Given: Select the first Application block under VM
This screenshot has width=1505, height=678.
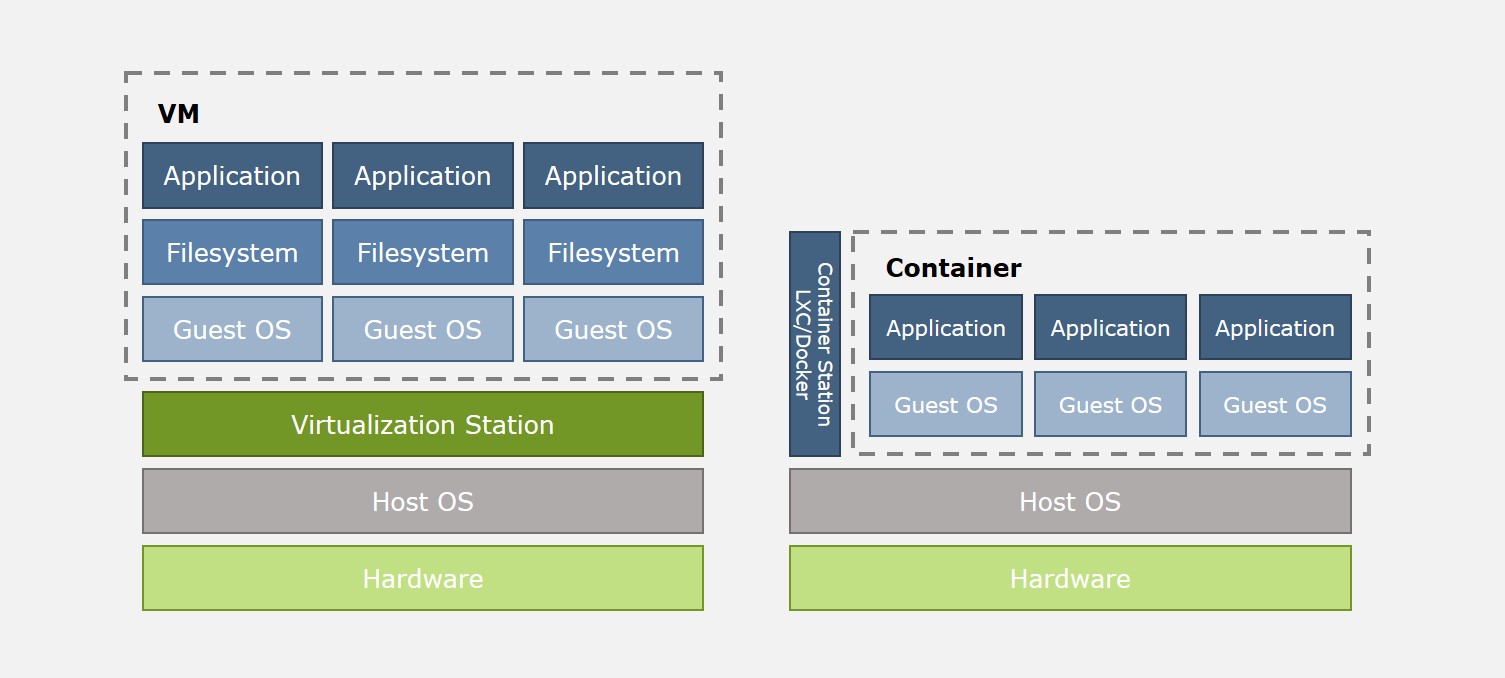Looking at the screenshot, I should (232, 175).
